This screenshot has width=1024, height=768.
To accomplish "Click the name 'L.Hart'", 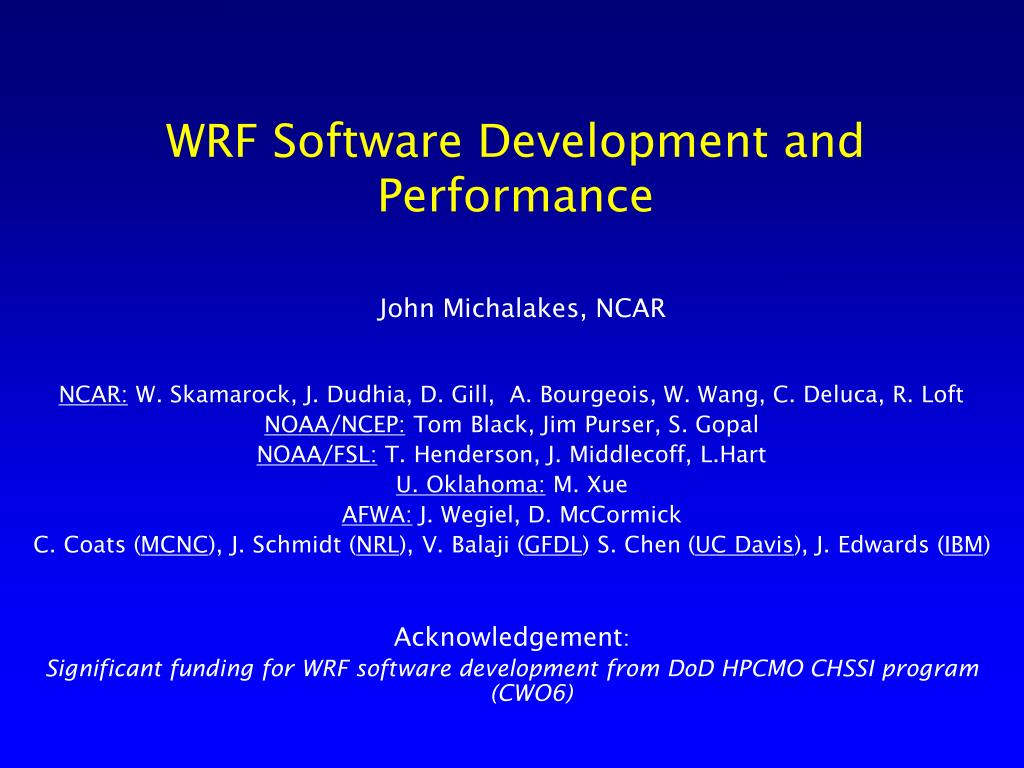I will click(x=733, y=455).
